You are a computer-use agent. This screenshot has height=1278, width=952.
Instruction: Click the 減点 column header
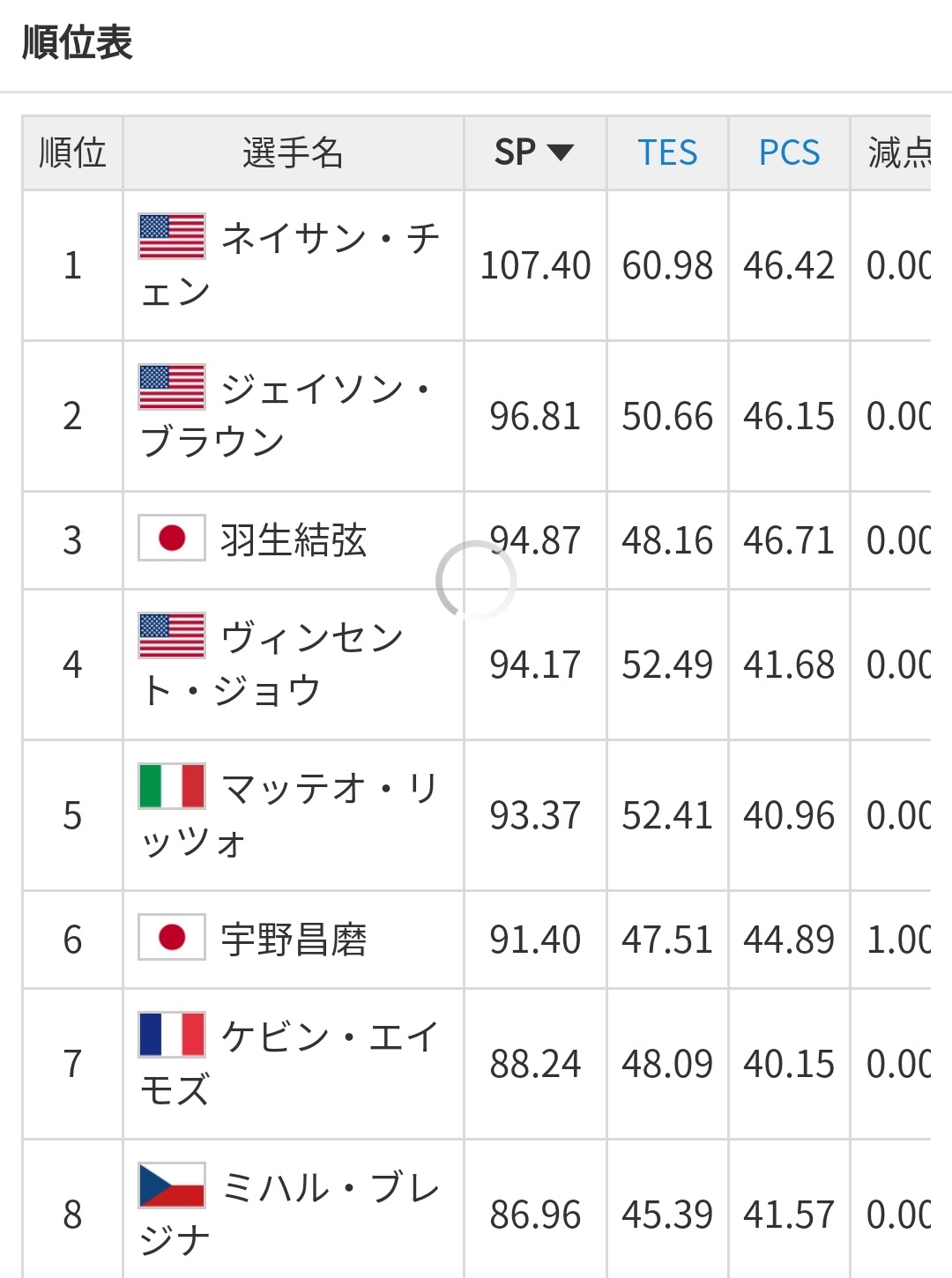point(897,153)
